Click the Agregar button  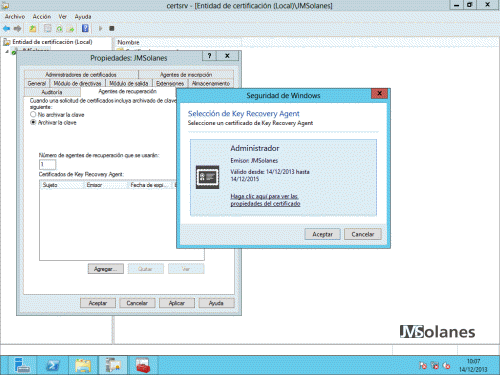(106, 269)
